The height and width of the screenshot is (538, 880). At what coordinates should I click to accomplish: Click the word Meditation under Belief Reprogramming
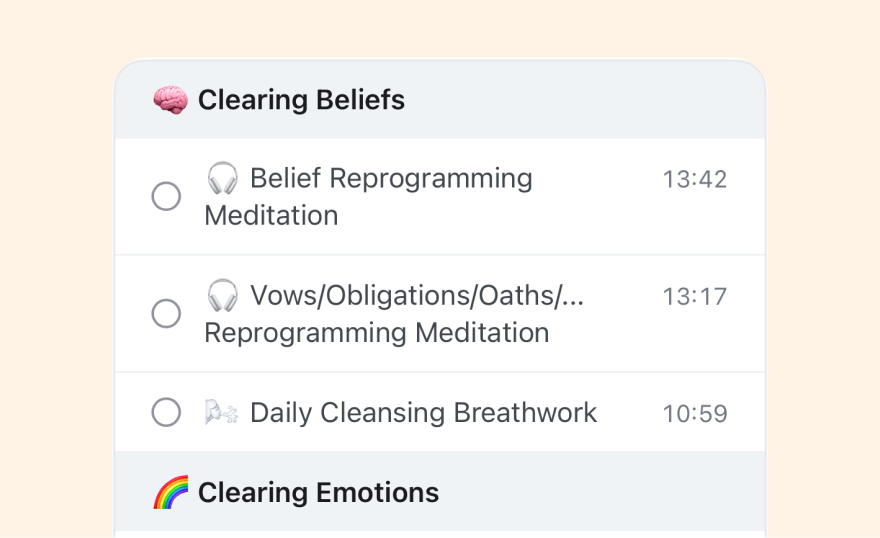click(x=271, y=216)
